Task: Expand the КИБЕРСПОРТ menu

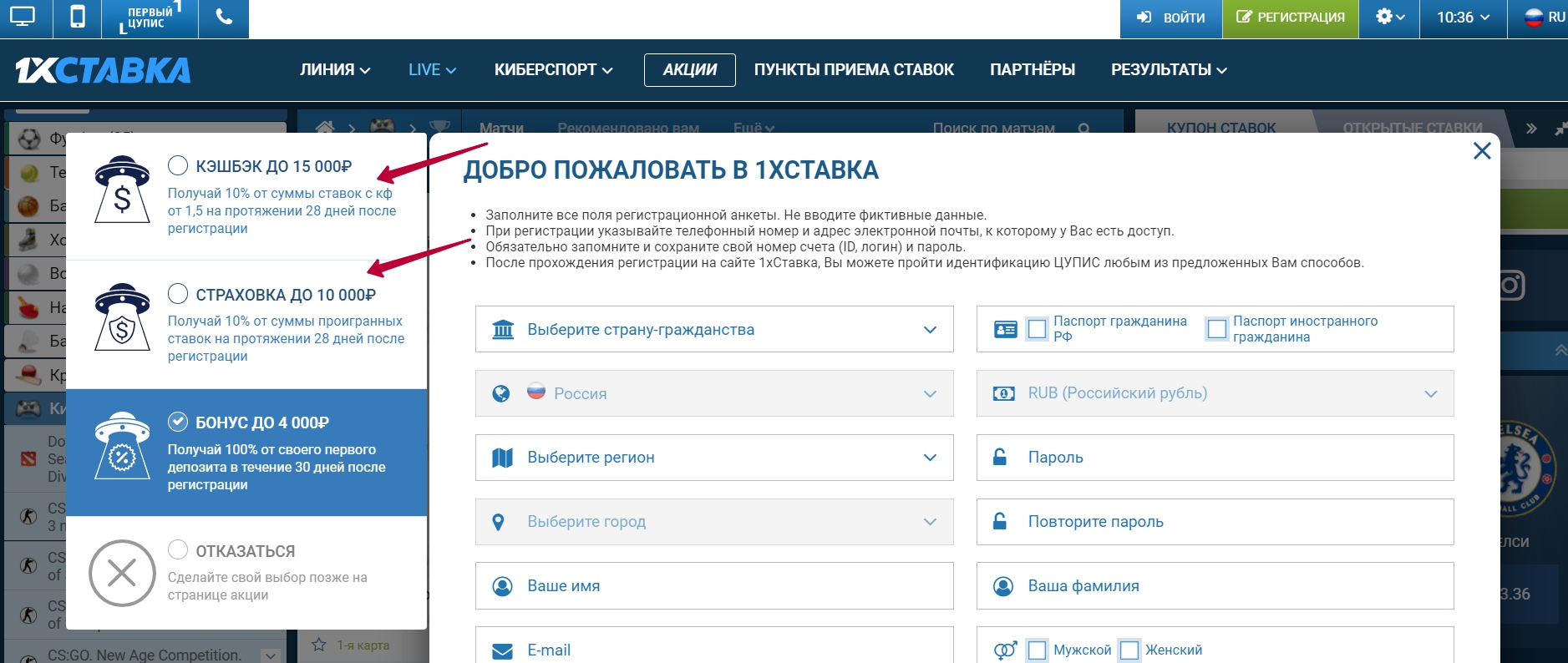Action: point(553,70)
